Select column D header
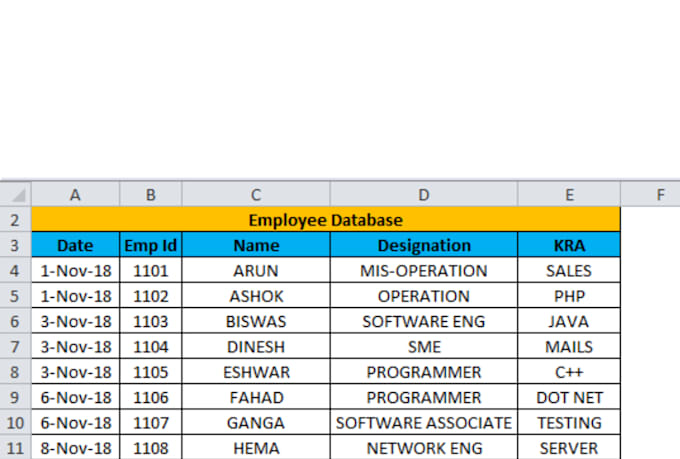The height and width of the screenshot is (459, 680). pyautogui.click(x=424, y=195)
